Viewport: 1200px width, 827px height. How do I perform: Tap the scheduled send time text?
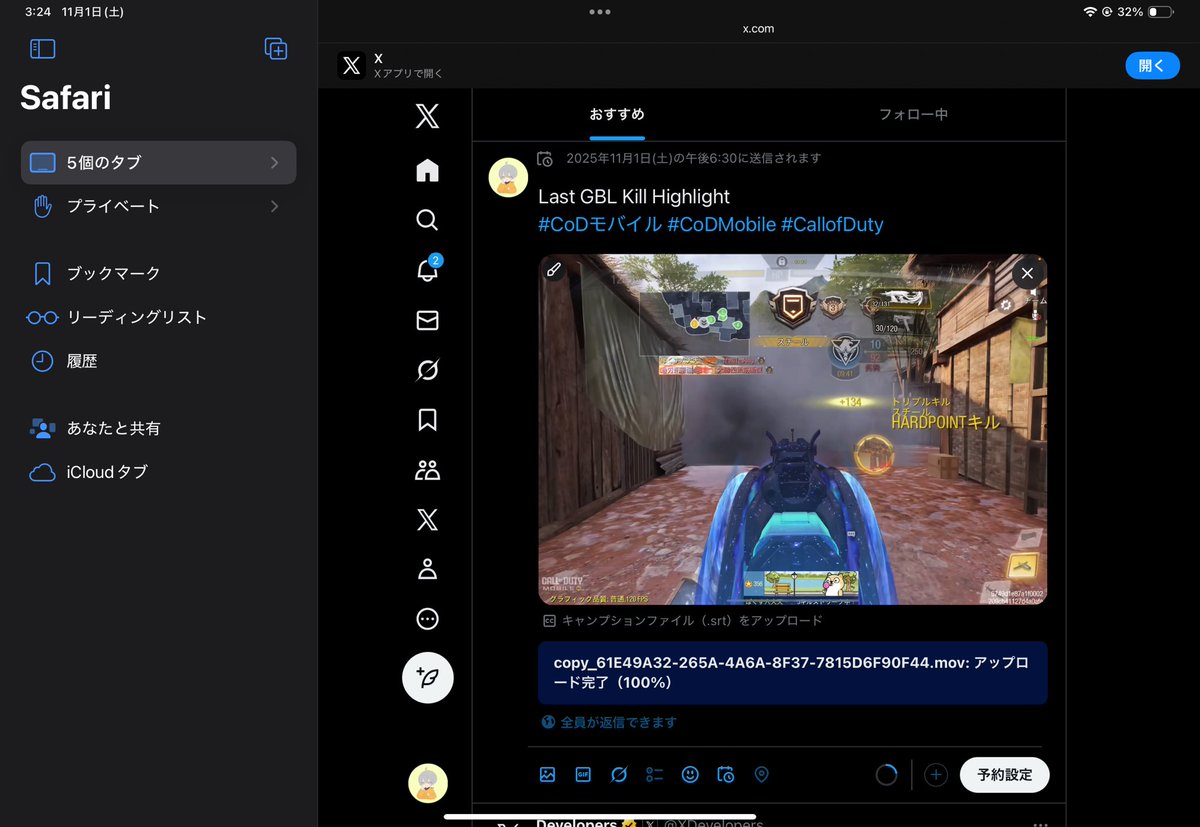click(x=693, y=158)
